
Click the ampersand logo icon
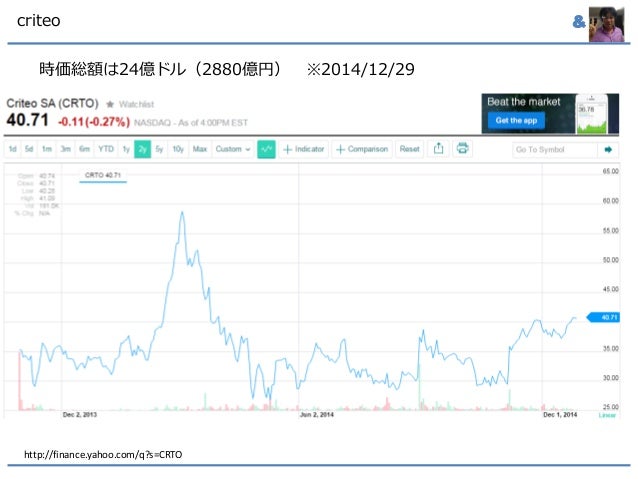[579, 22]
